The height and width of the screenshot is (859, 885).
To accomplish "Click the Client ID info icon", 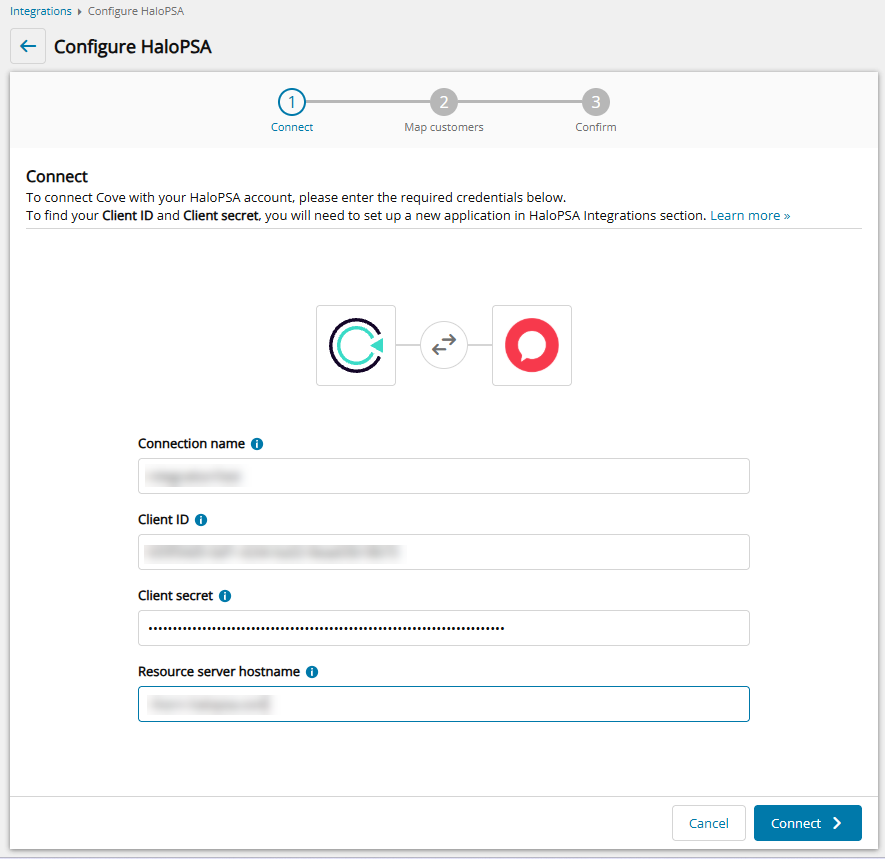I will tap(201, 520).
